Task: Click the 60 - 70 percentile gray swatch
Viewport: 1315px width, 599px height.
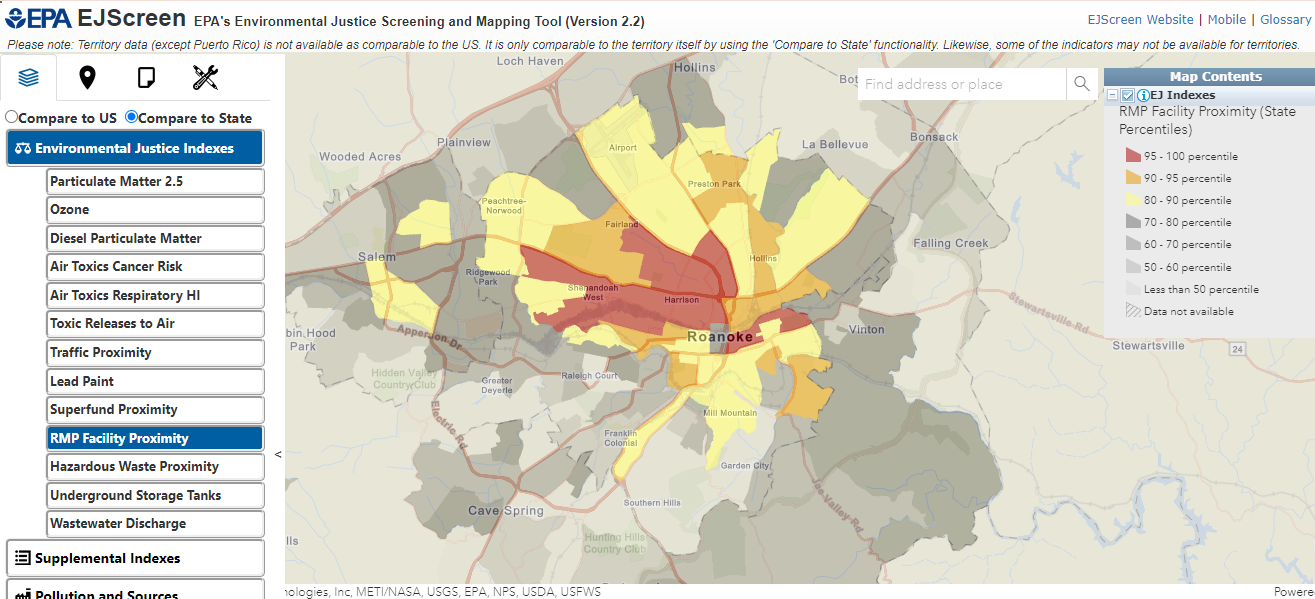Action: 1133,244
